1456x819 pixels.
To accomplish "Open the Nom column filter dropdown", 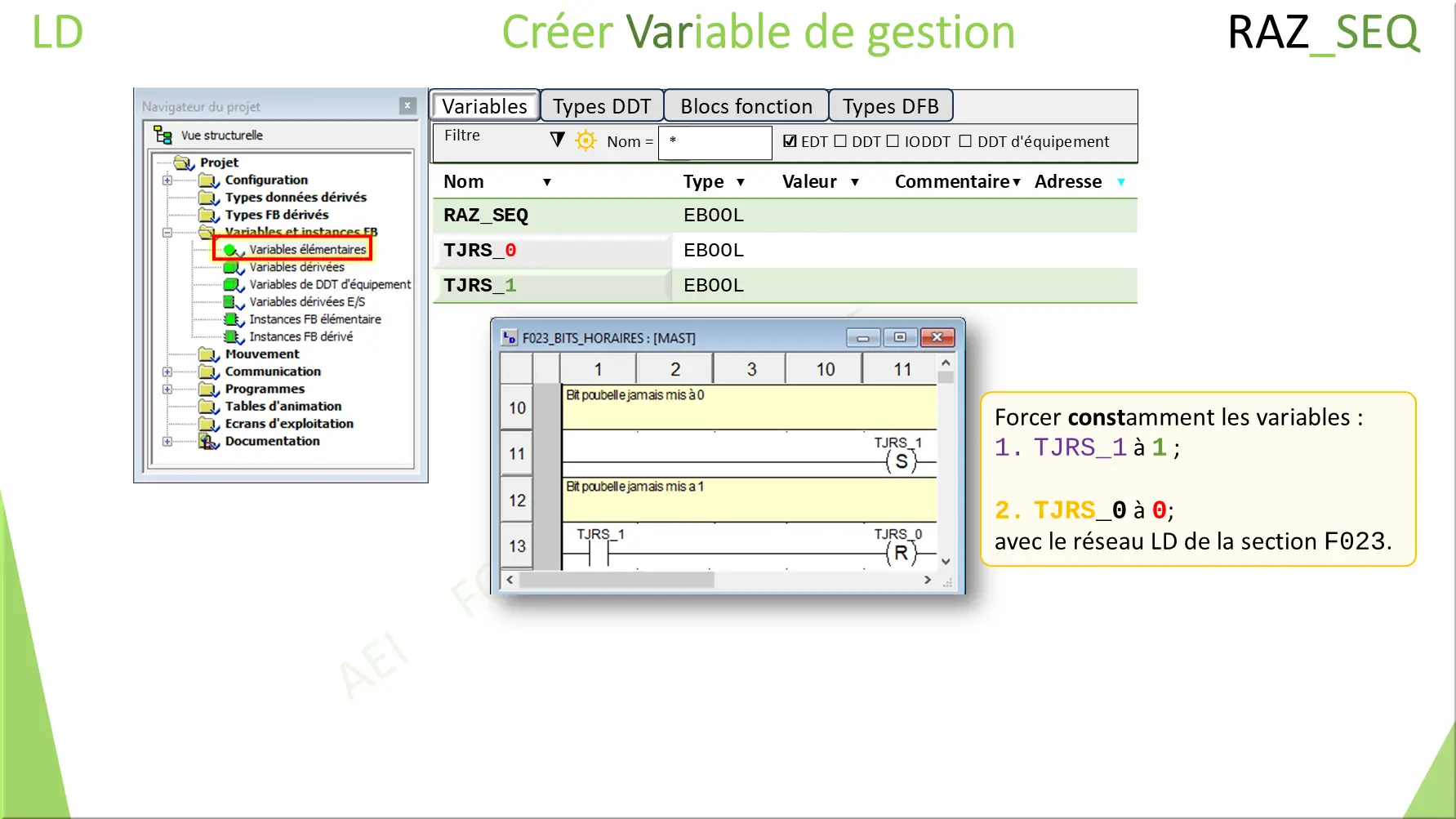I will 547,182.
